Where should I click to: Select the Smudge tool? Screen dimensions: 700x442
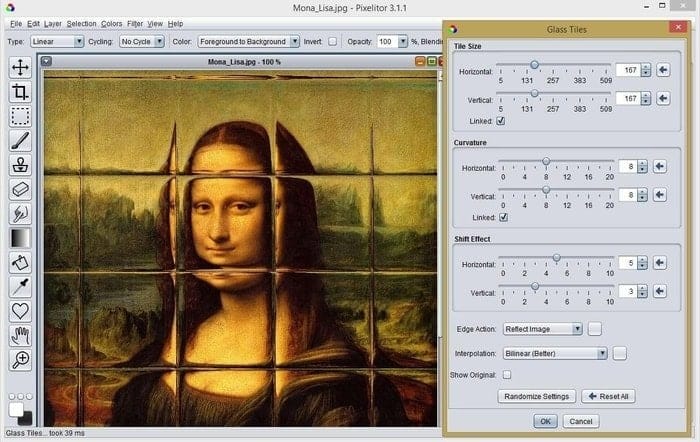tap(20, 213)
